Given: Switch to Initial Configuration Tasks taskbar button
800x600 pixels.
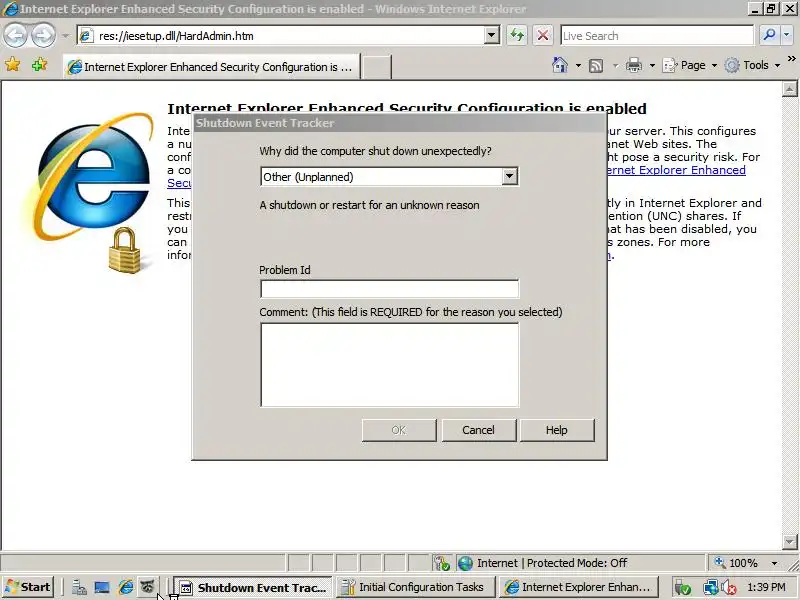Looking at the screenshot, I should (414, 588).
